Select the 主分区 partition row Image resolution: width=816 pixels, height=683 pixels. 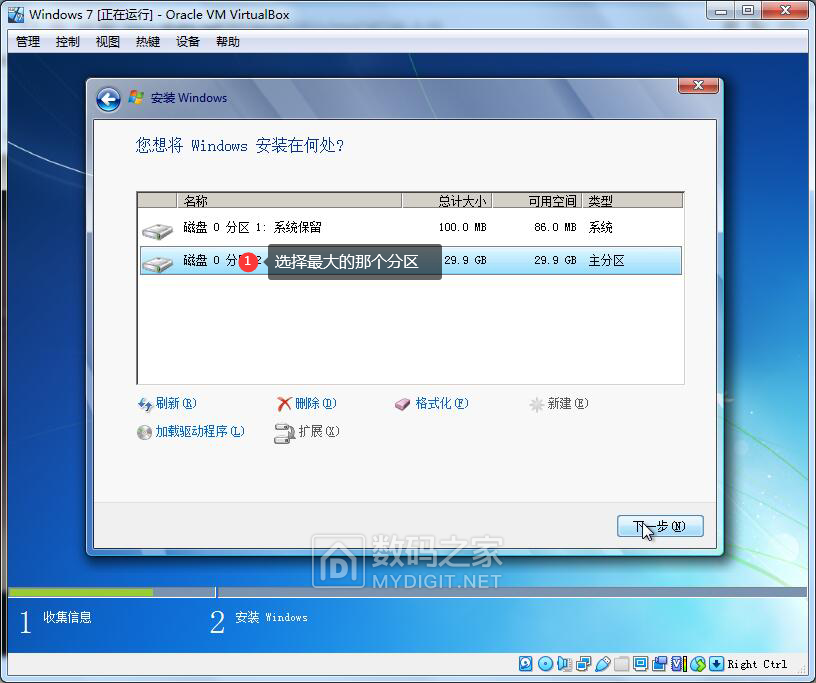click(411, 260)
